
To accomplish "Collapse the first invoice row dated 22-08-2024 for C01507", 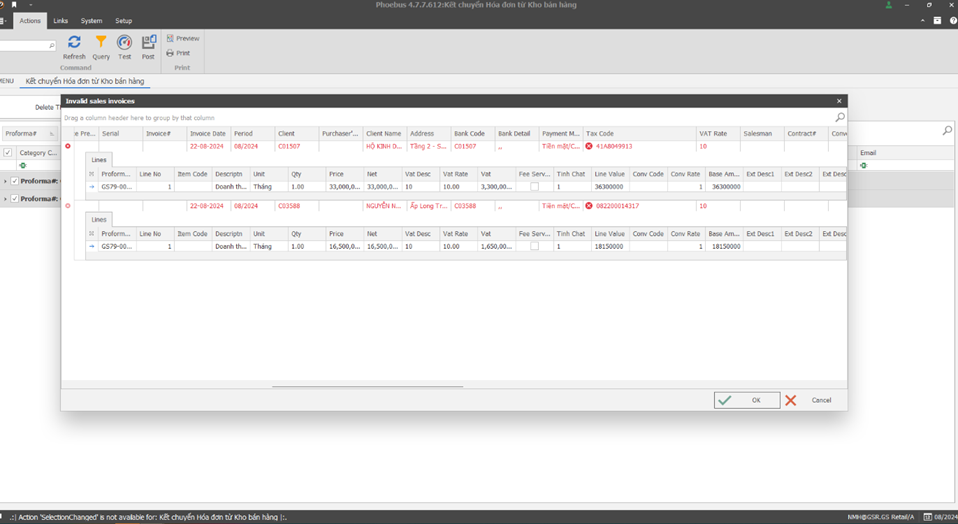I will tap(68, 146).
